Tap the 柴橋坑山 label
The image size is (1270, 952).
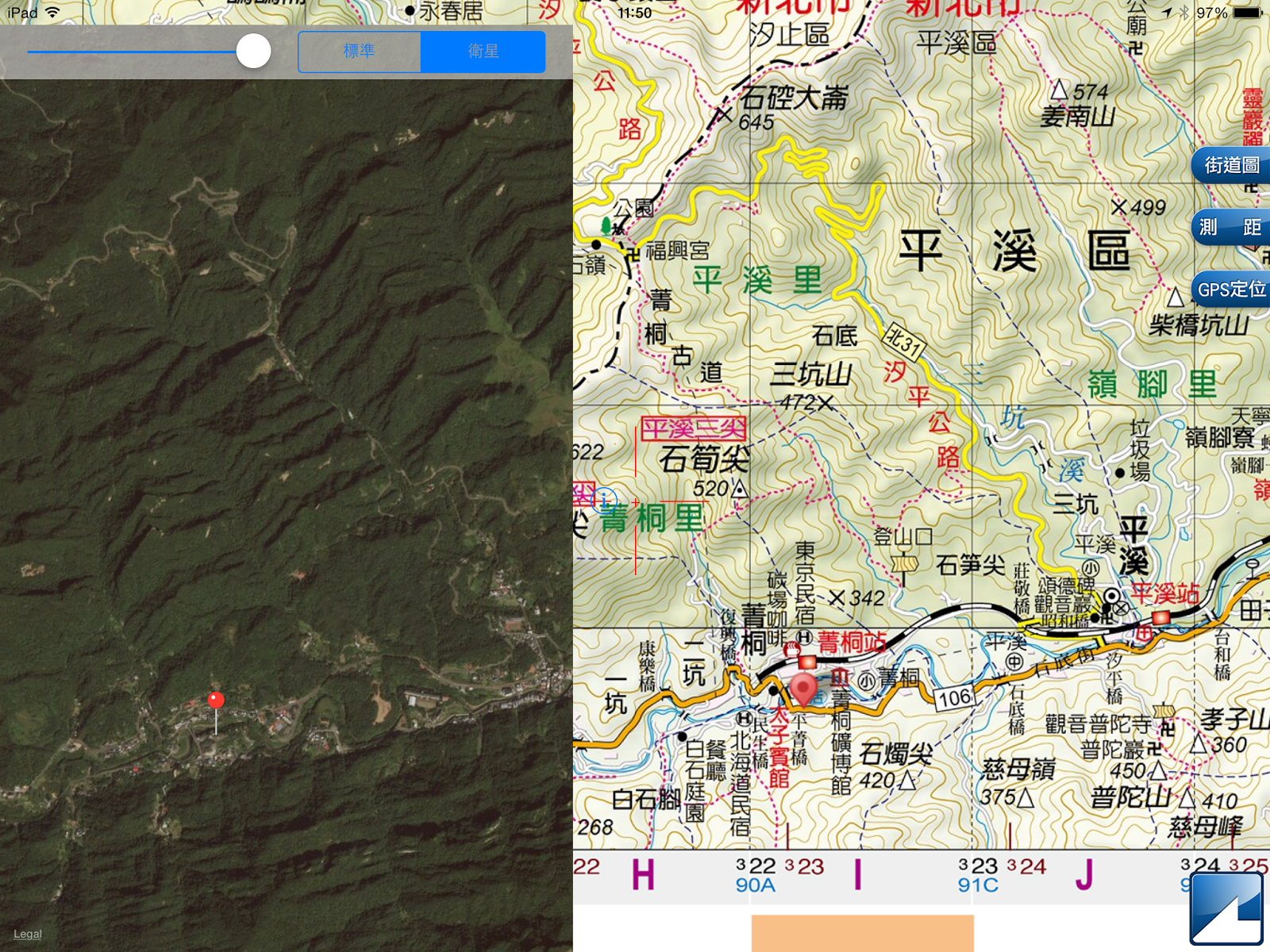coord(1199,324)
